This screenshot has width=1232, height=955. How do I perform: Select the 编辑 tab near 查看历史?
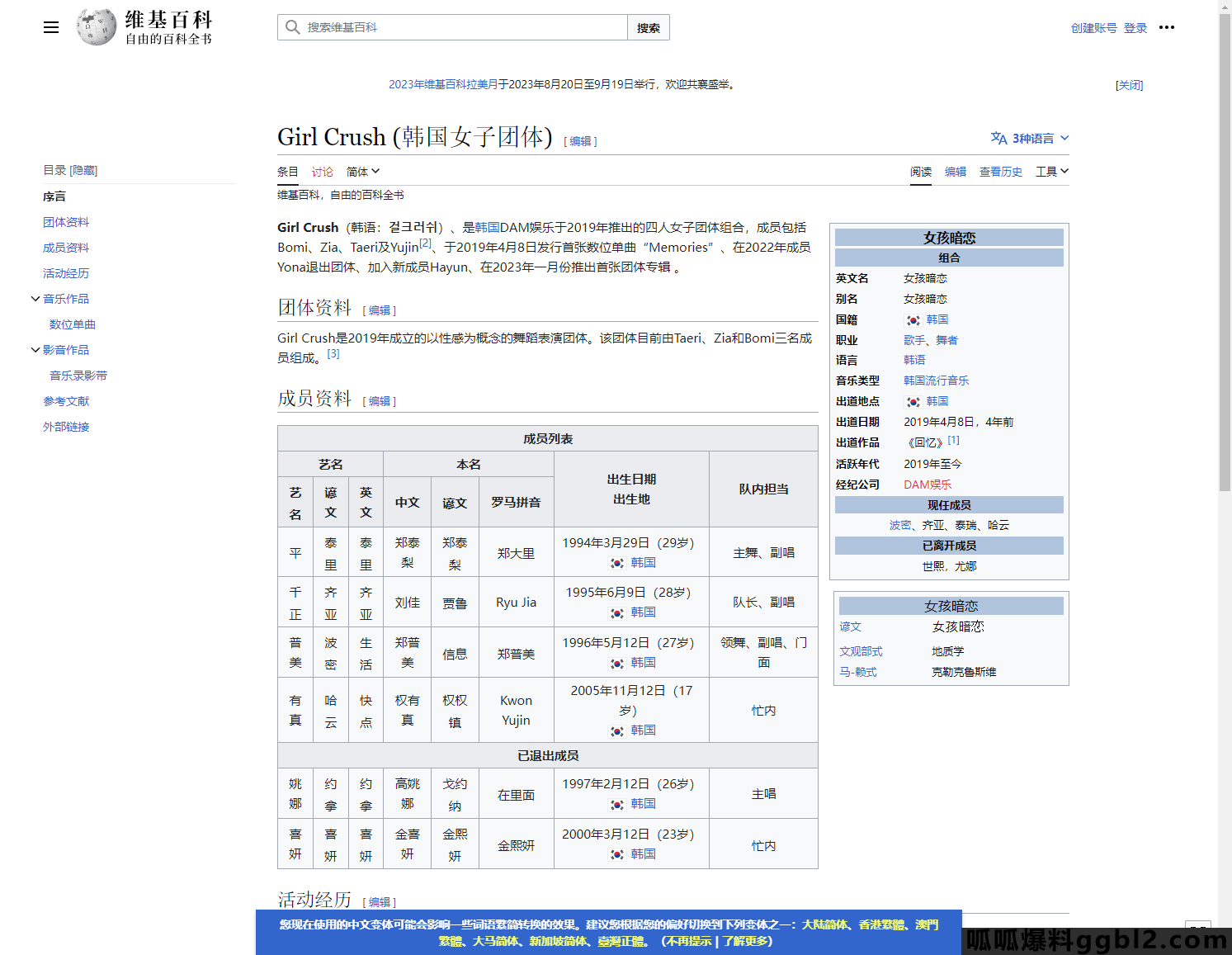pos(956,172)
